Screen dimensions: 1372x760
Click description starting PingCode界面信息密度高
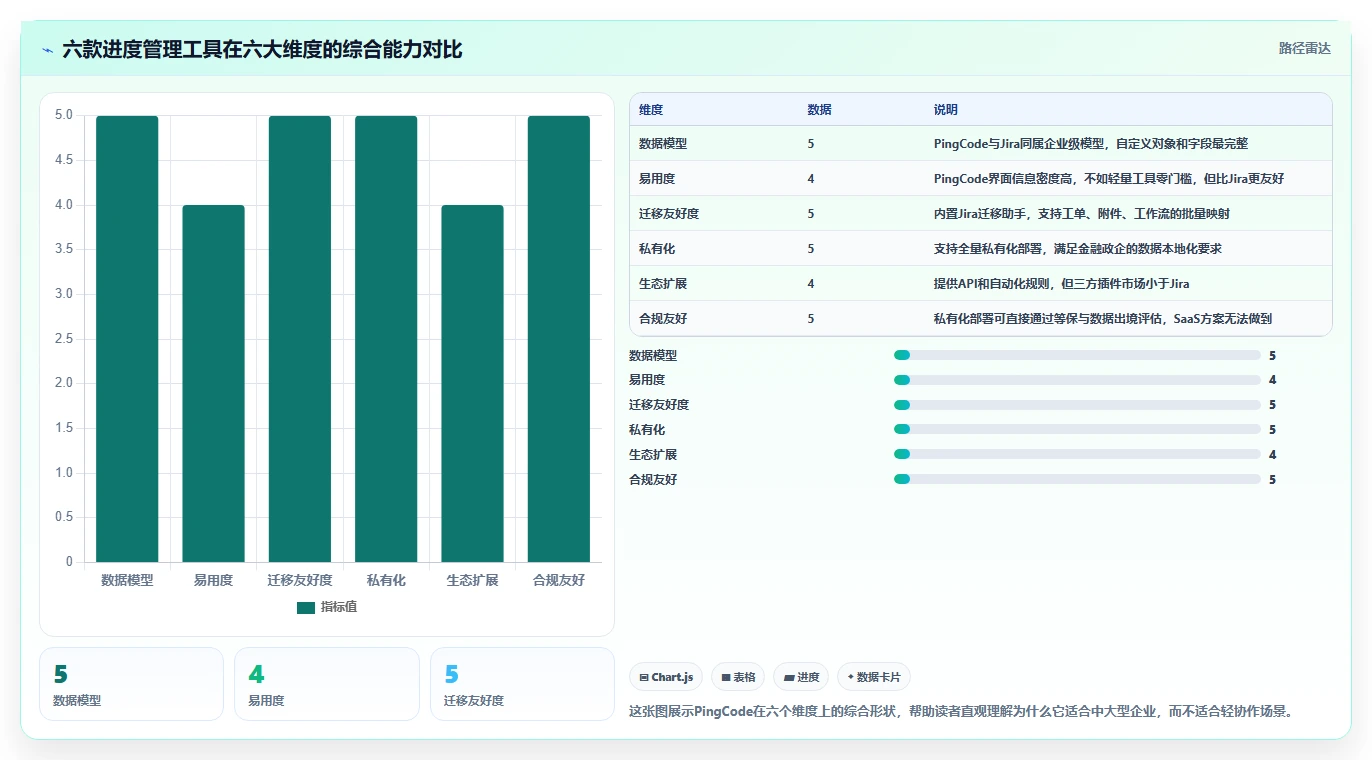[1109, 179]
